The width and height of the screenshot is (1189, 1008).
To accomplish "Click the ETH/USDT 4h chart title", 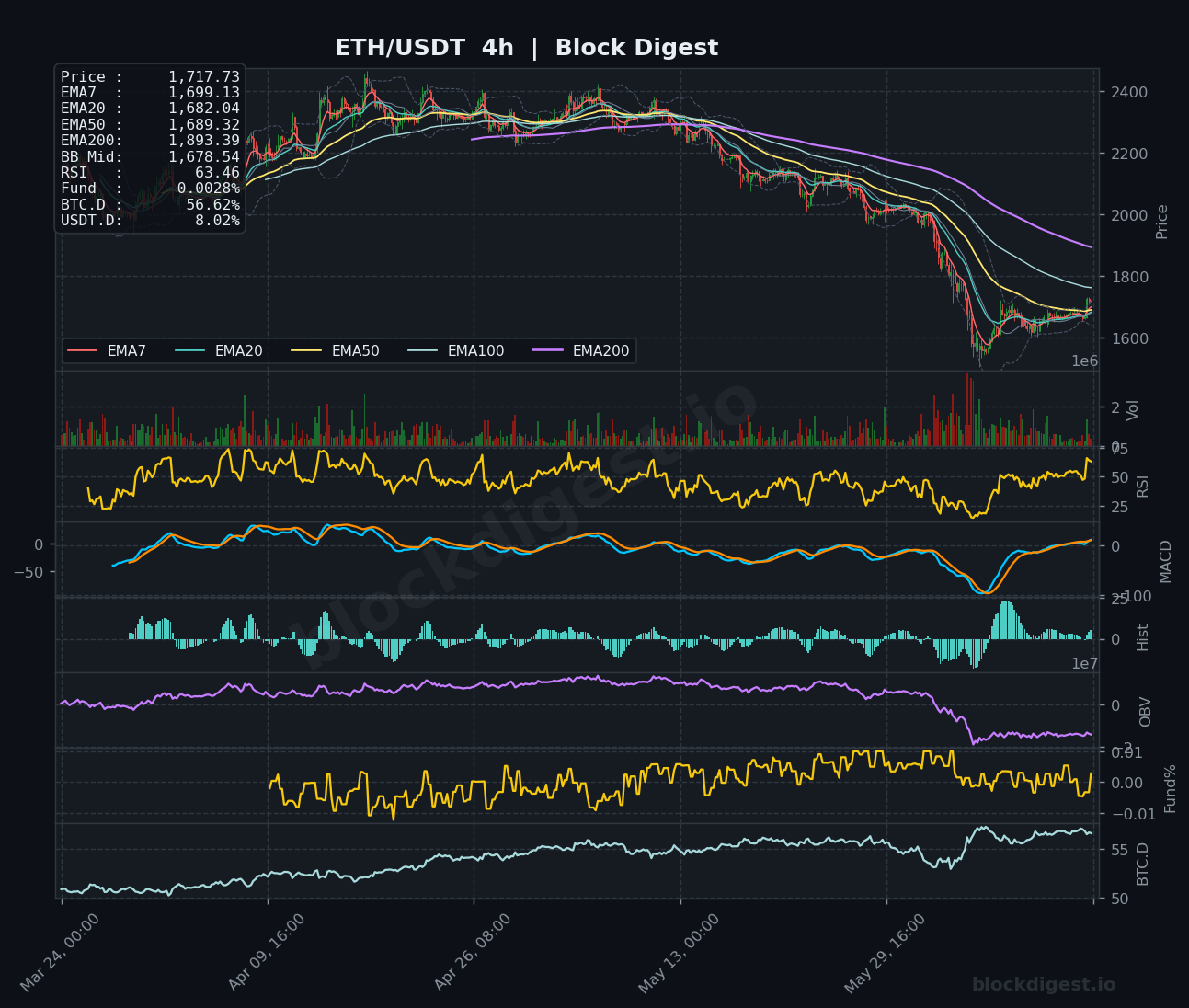I will coord(526,48).
